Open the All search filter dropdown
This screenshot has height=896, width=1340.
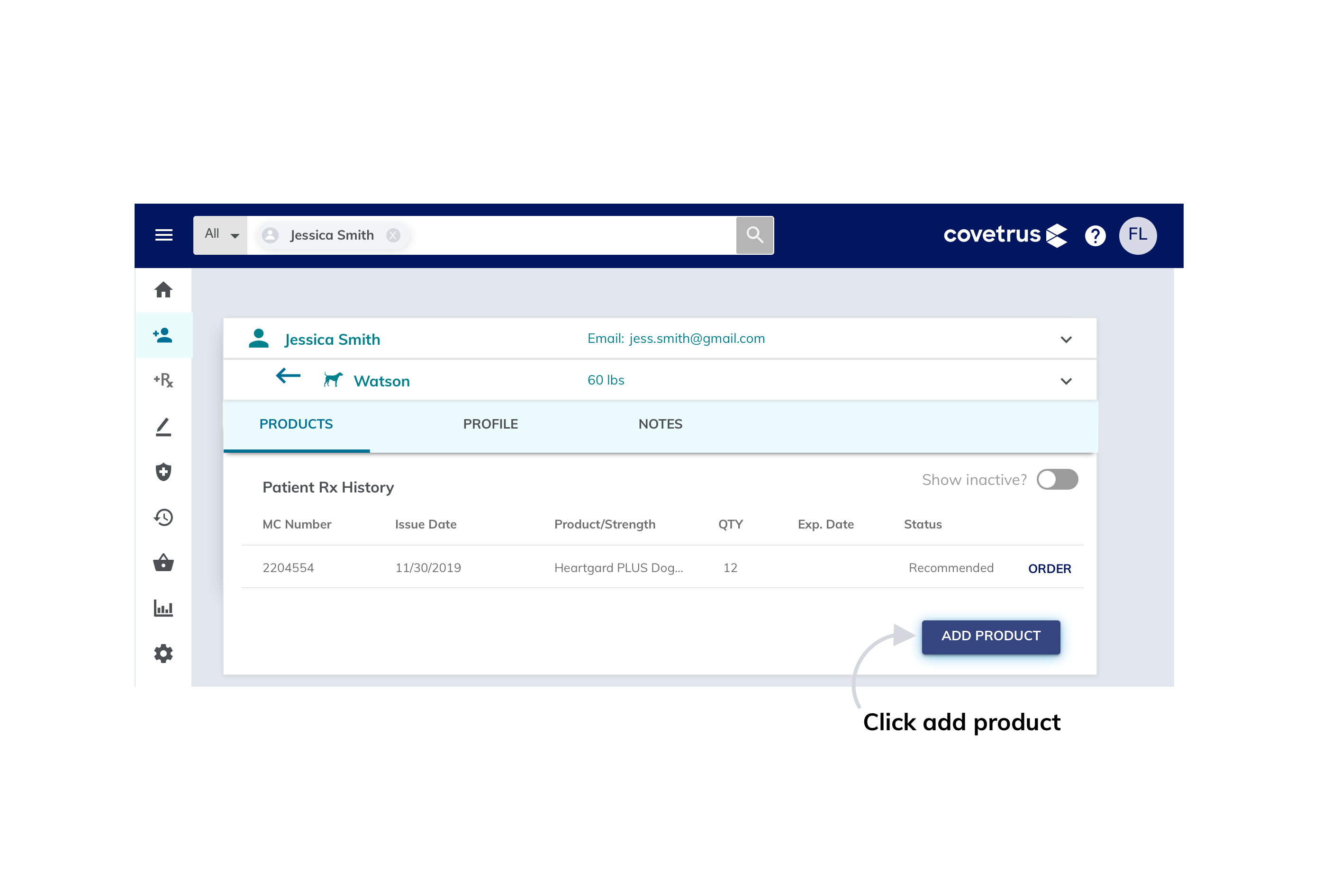coord(221,235)
